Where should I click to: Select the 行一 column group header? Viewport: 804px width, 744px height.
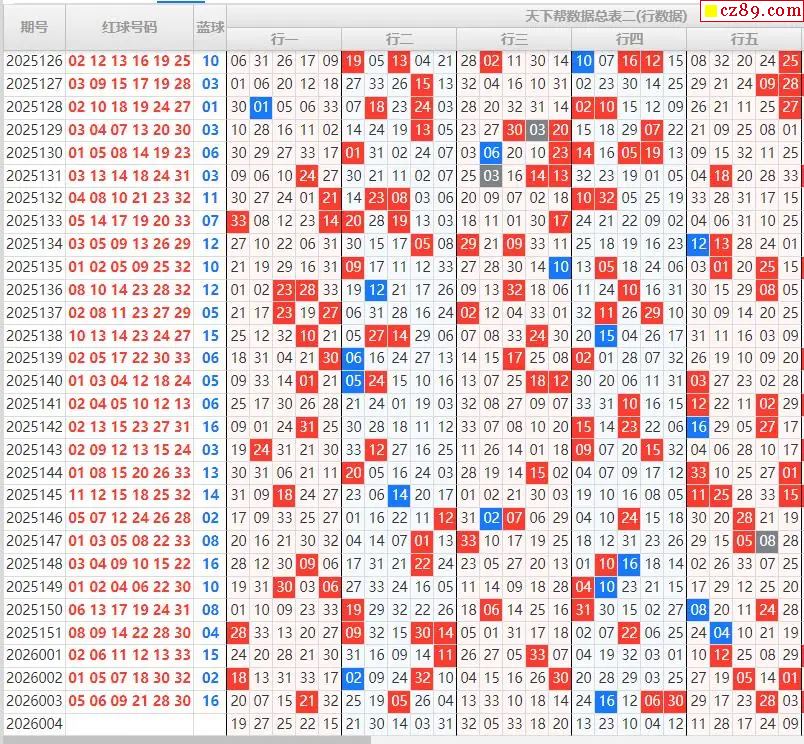(284, 39)
